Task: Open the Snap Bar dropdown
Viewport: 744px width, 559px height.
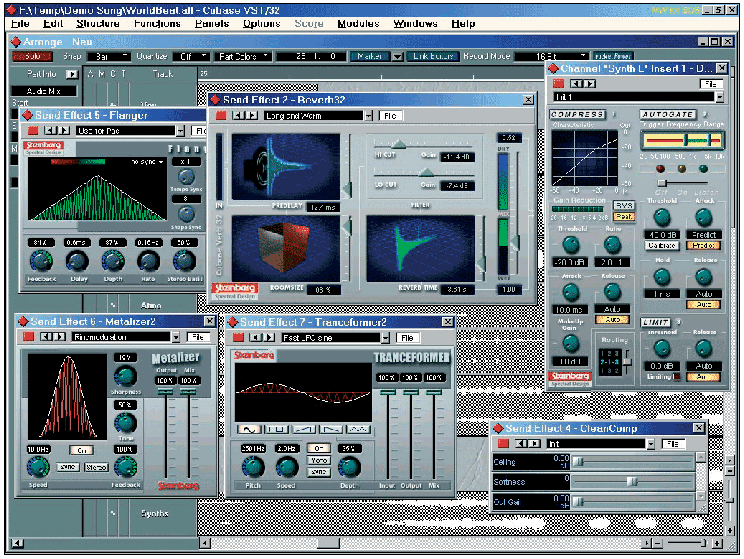Action: (x=109, y=56)
